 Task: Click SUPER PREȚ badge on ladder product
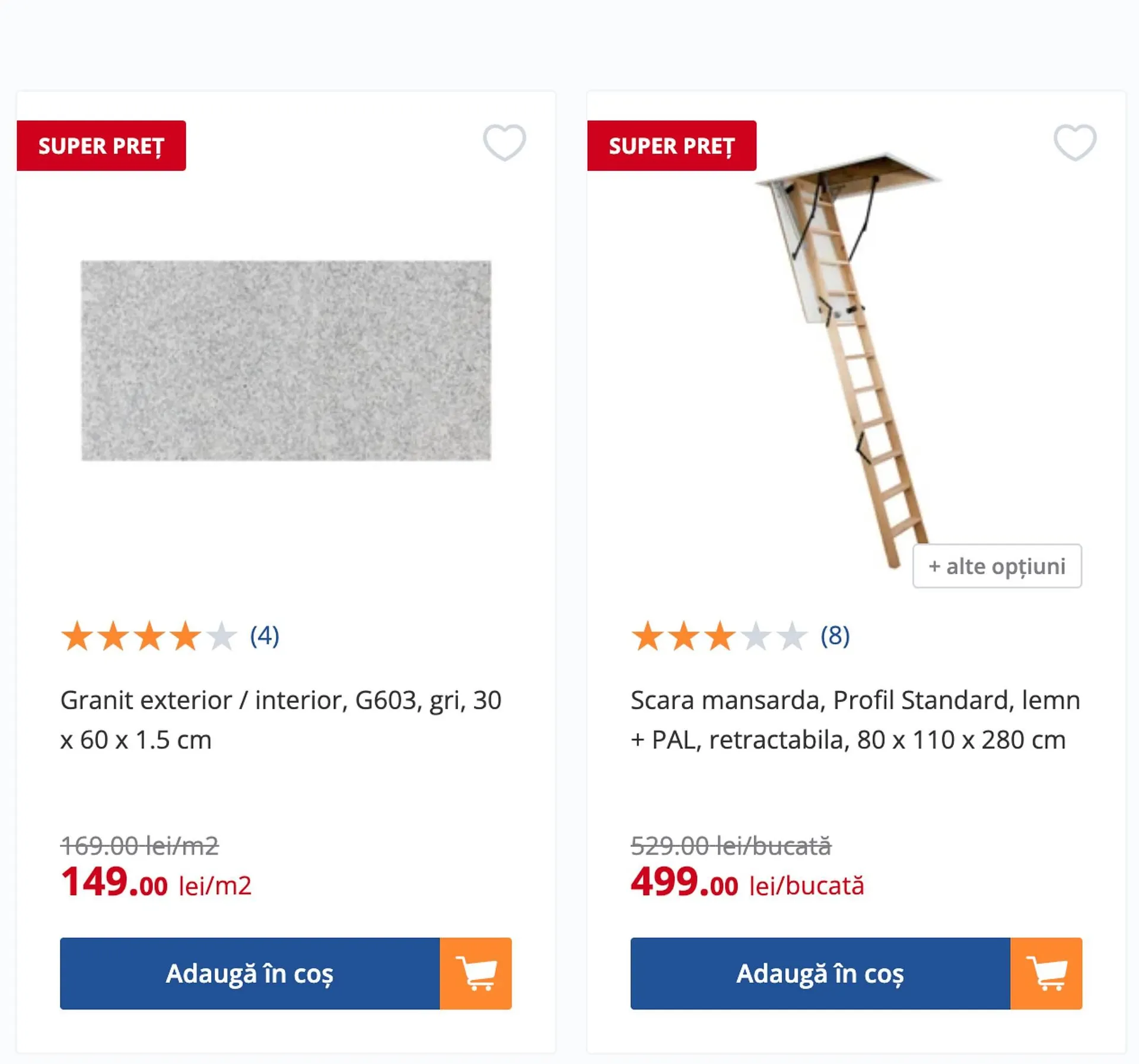(672, 146)
